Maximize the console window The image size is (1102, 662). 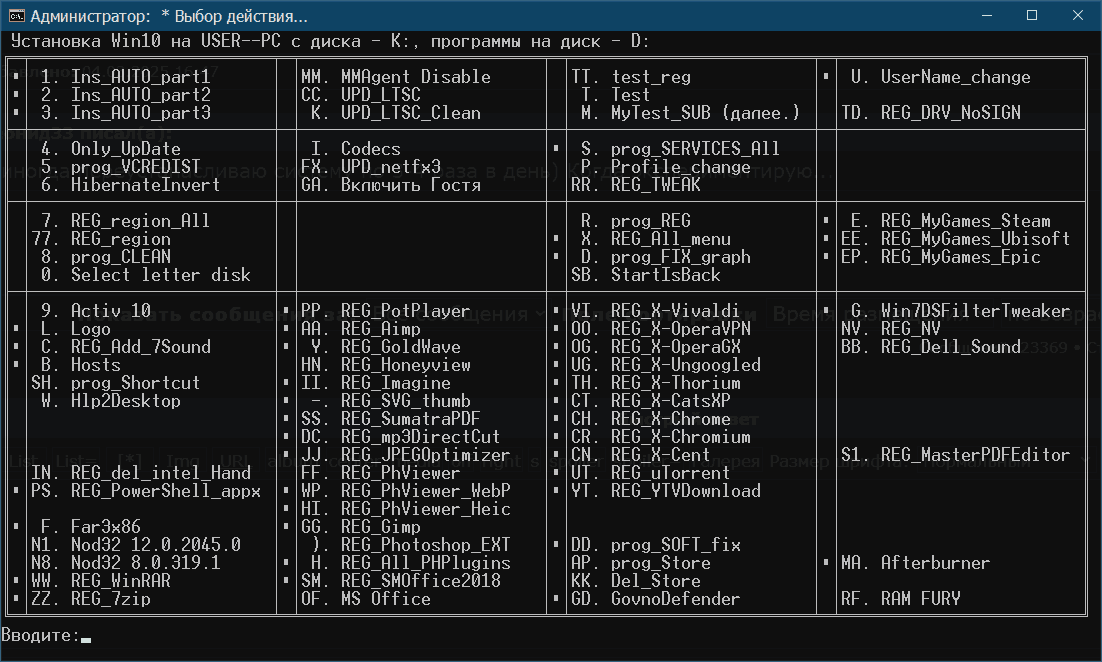[x=1032, y=16]
